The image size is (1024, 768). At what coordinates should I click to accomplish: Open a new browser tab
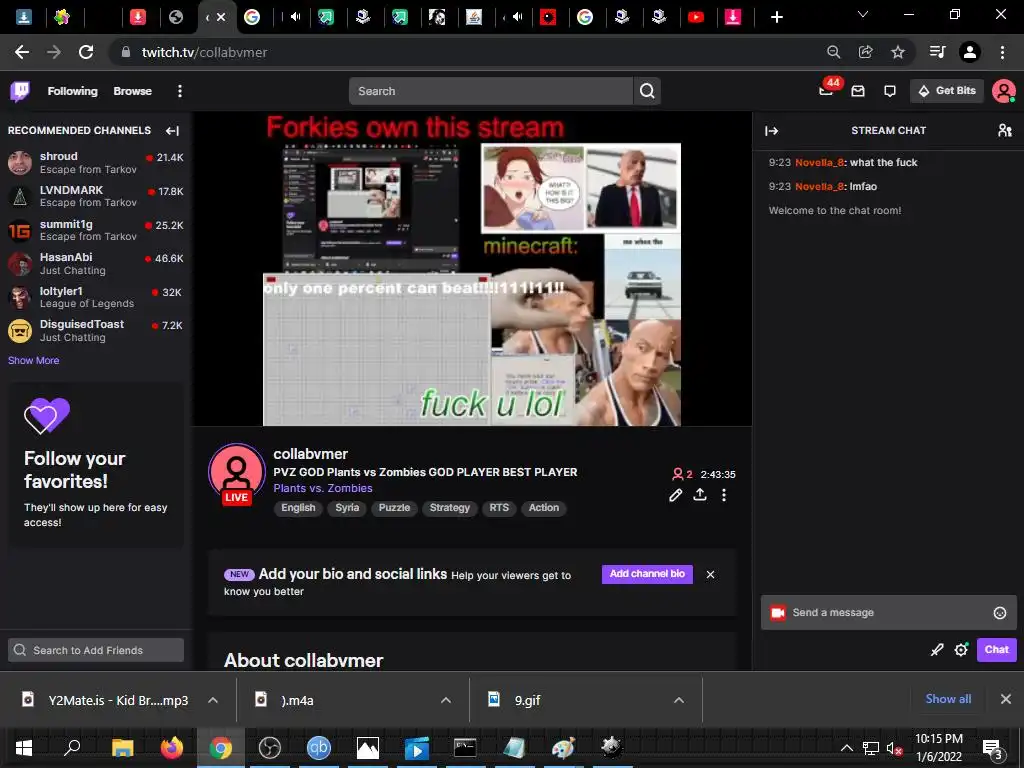pyautogui.click(x=776, y=17)
